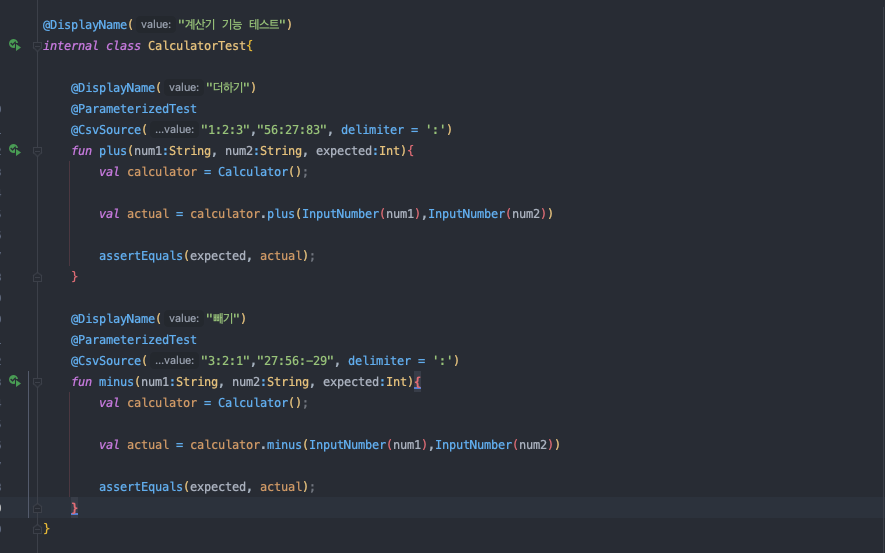This screenshot has height=553, width=885.
Task: Click Calculator() constructor in minus function
Action: pos(260,403)
